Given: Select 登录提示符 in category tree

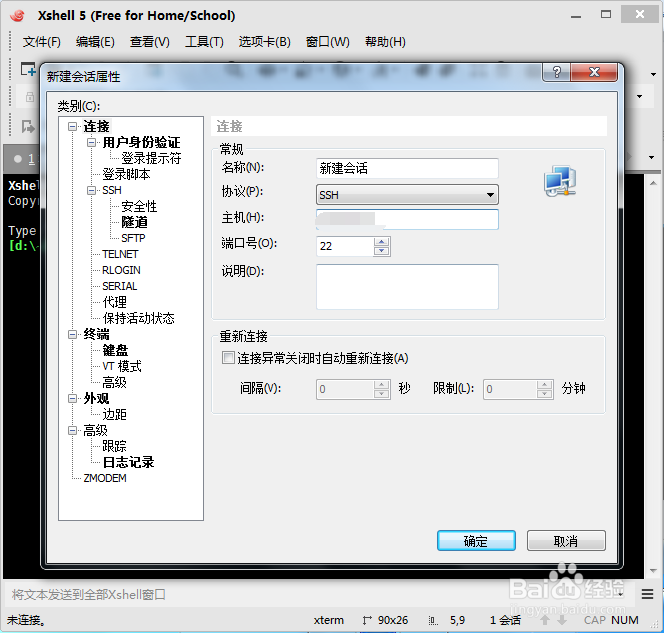Looking at the screenshot, I should click(x=151, y=158).
